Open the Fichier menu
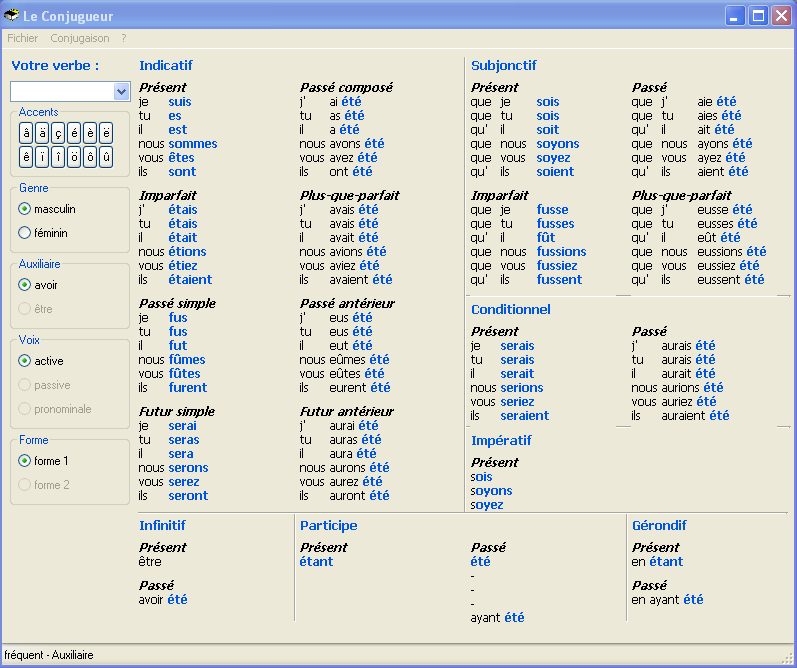The image size is (797, 668). click(22, 38)
